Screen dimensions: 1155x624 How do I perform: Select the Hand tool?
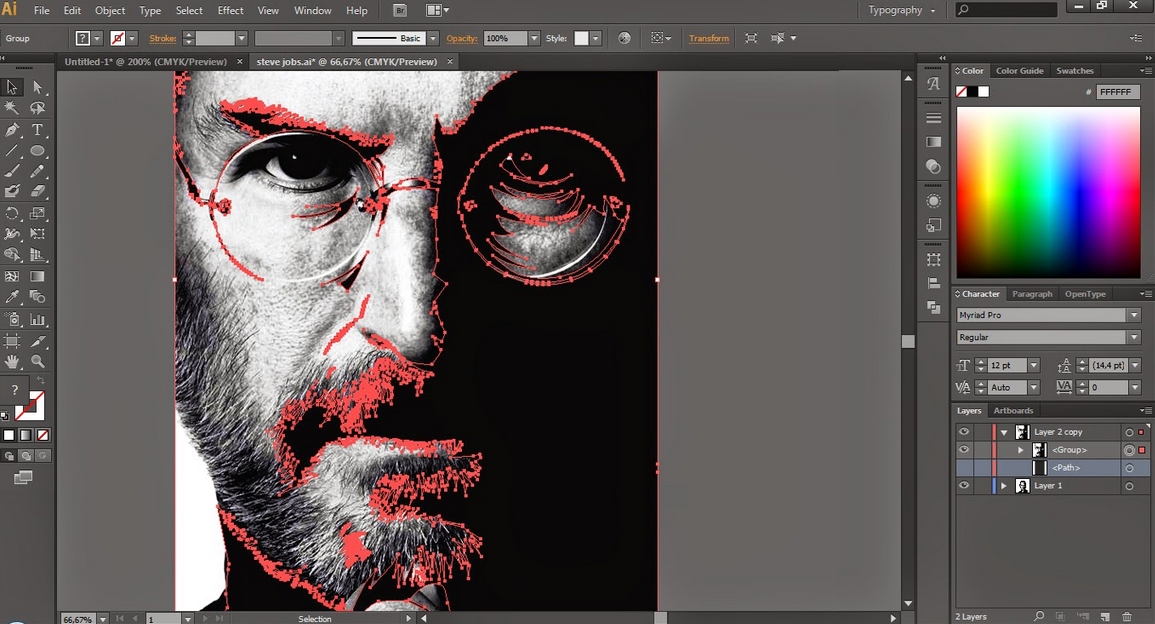click(x=12, y=362)
